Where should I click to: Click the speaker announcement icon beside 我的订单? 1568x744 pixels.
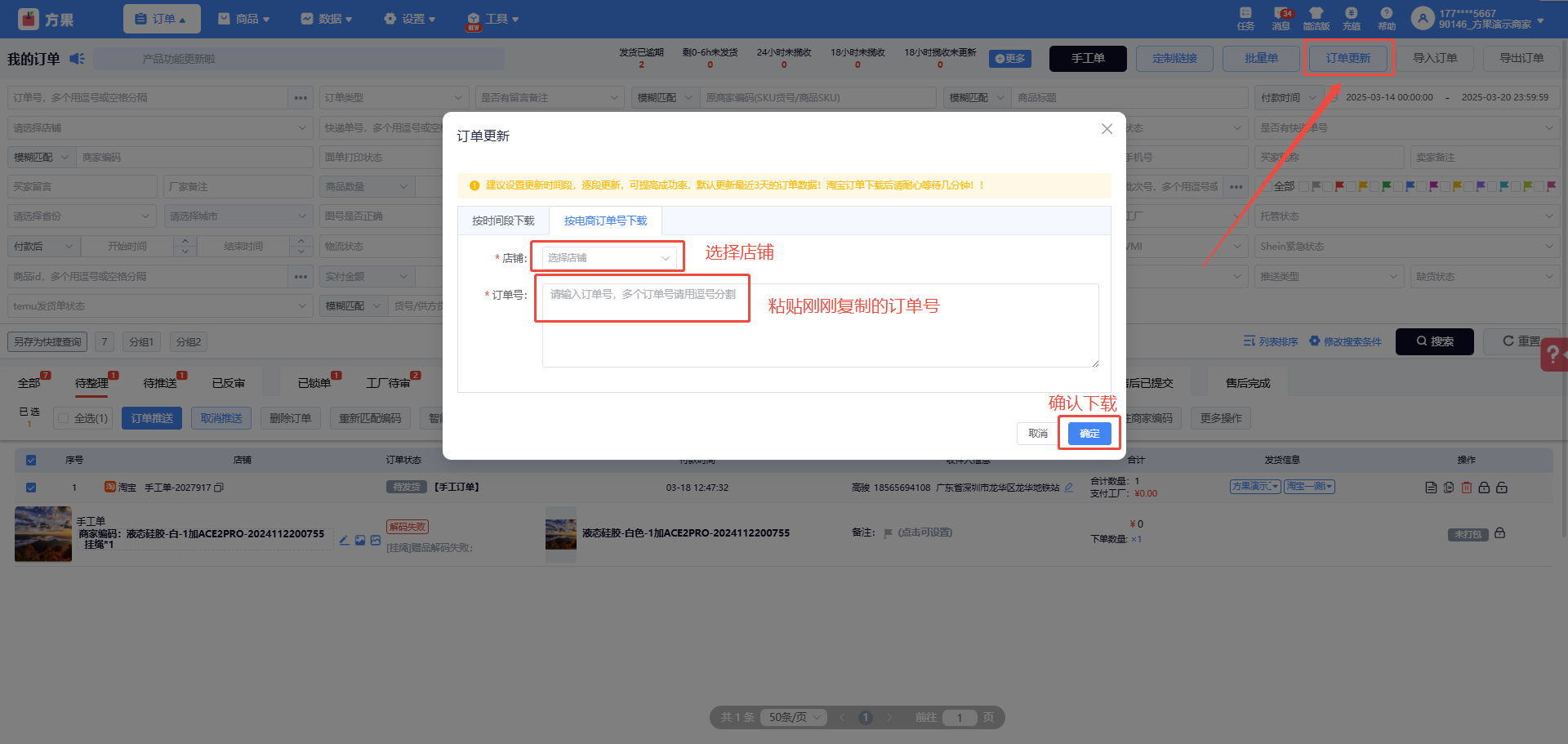[78, 59]
